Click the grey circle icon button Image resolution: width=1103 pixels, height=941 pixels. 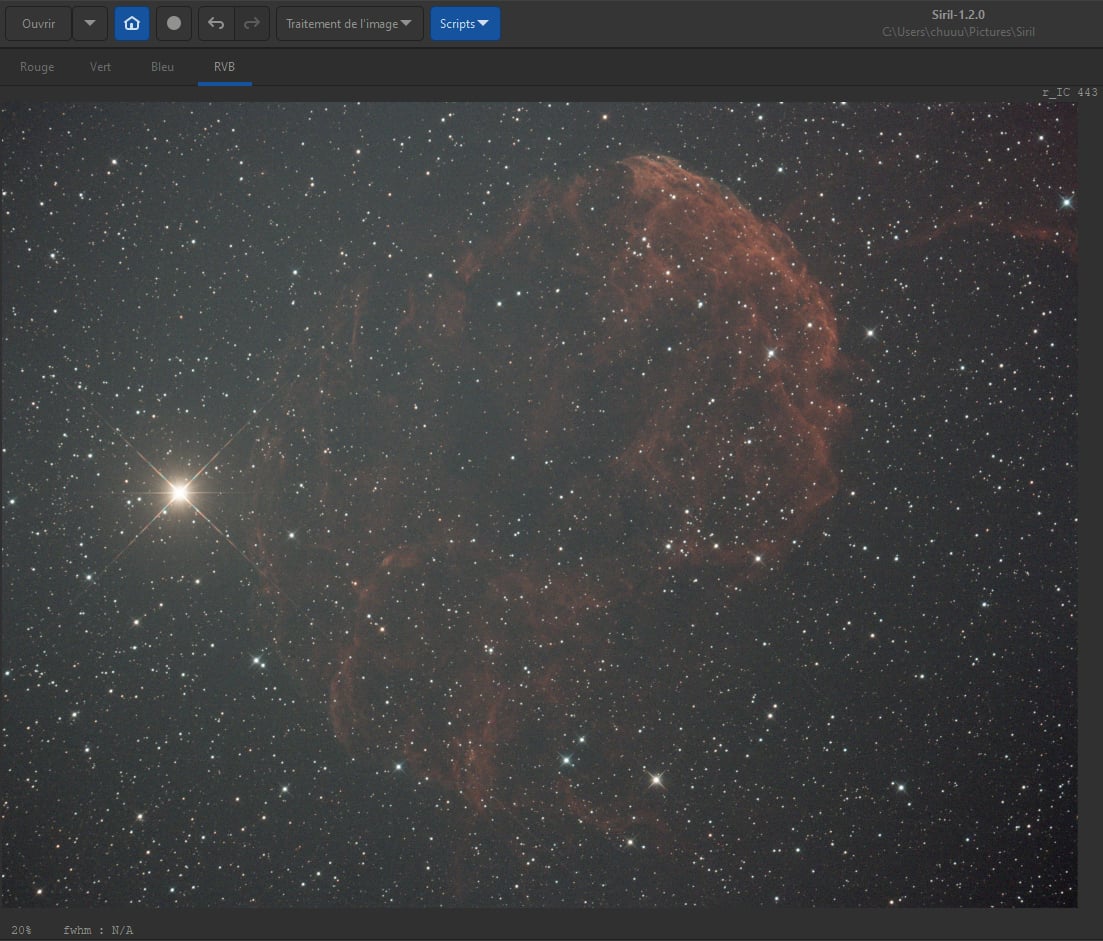(x=174, y=23)
